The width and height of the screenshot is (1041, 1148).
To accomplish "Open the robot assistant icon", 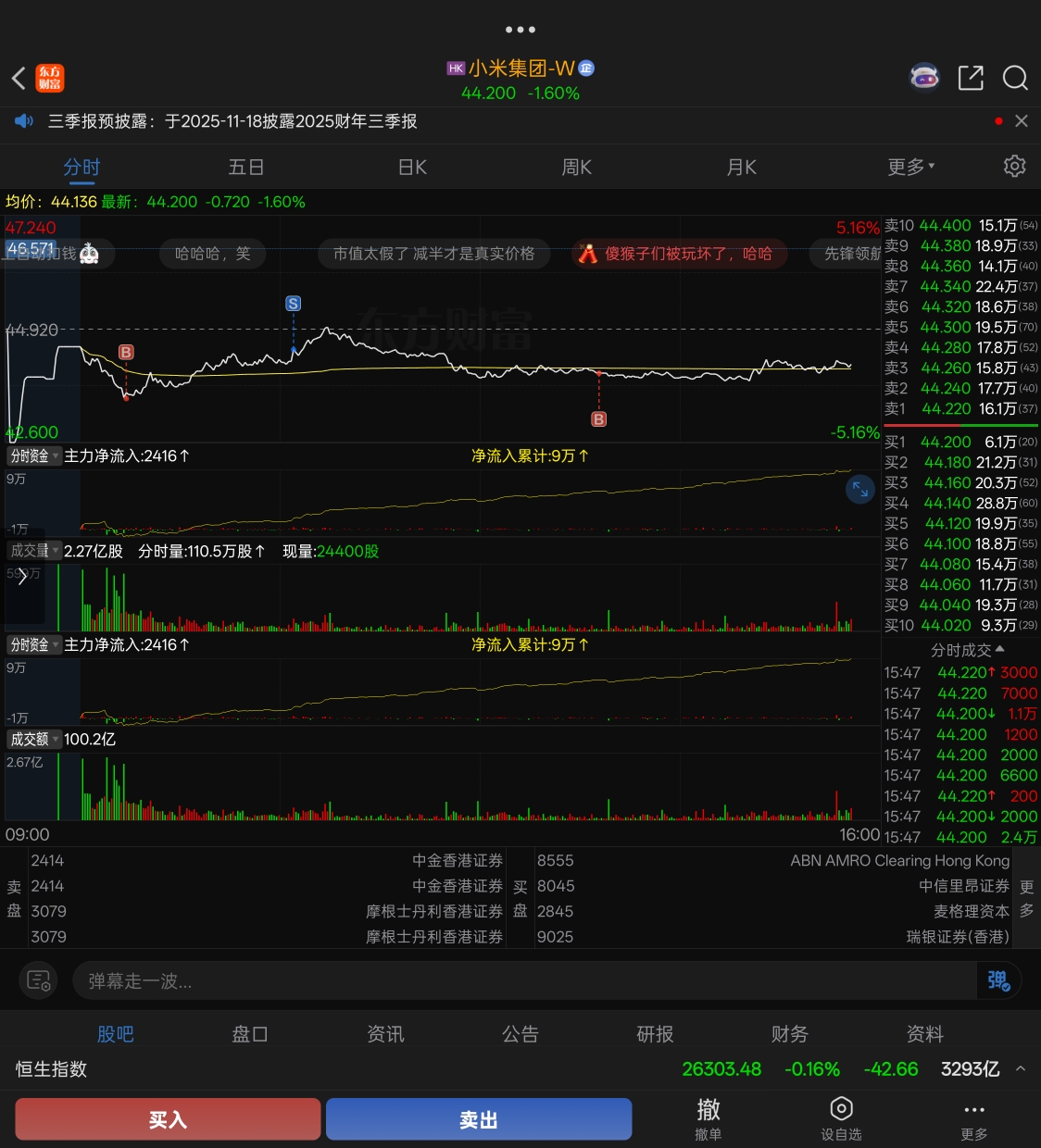I will pyautogui.click(x=924, y=78).
